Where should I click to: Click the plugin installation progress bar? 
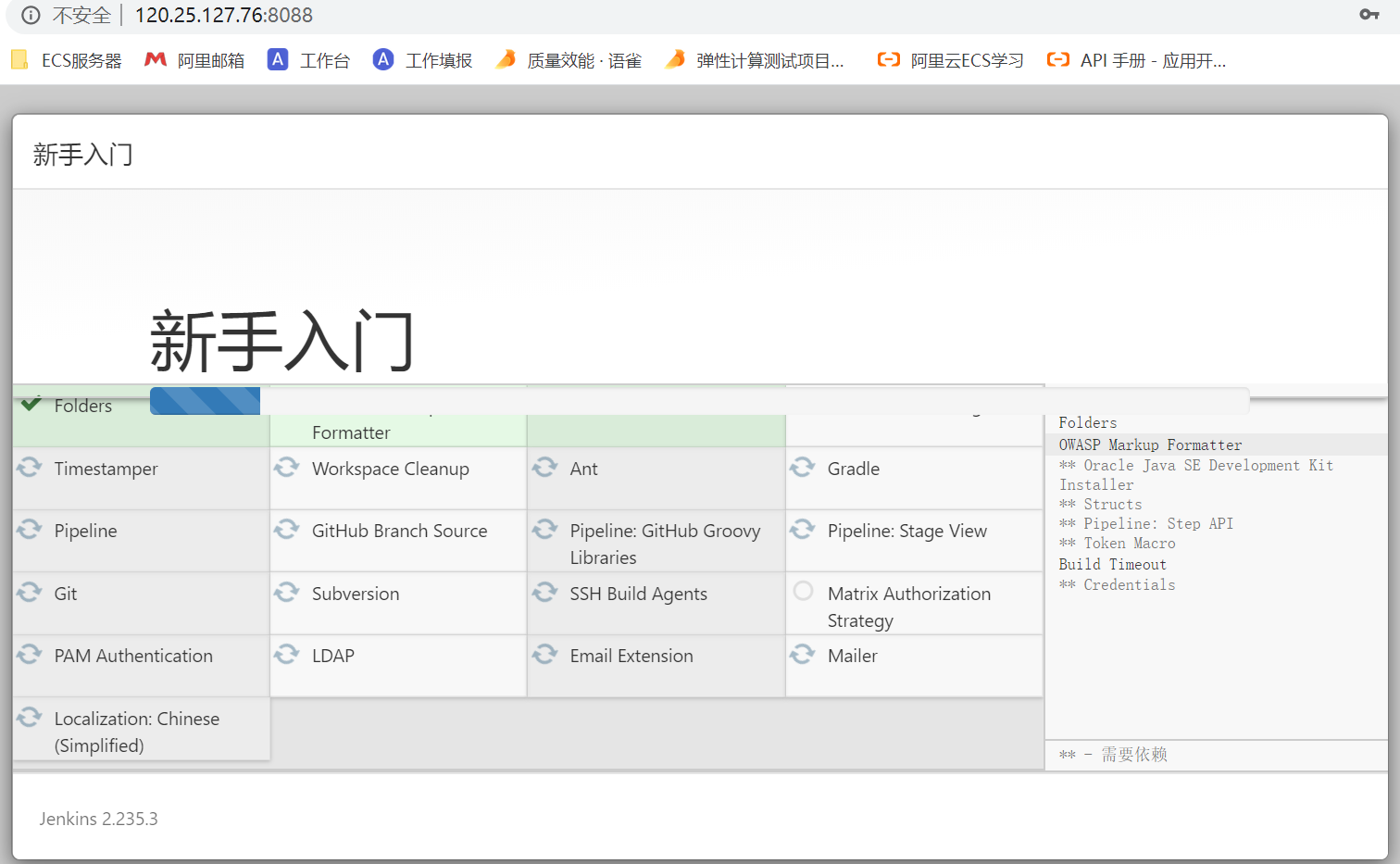pos(699,401)
